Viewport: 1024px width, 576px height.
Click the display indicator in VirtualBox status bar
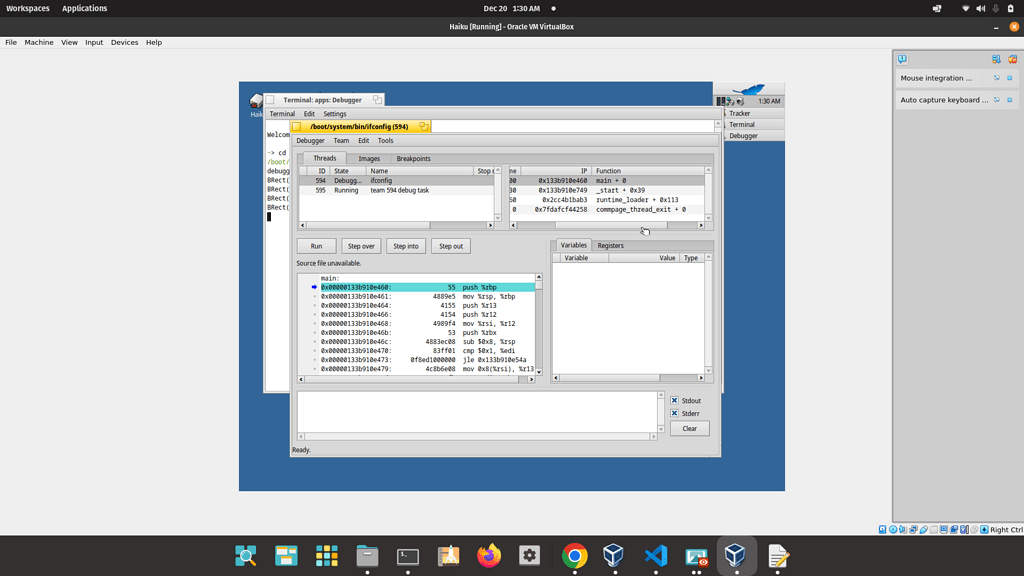pos(944,530)
